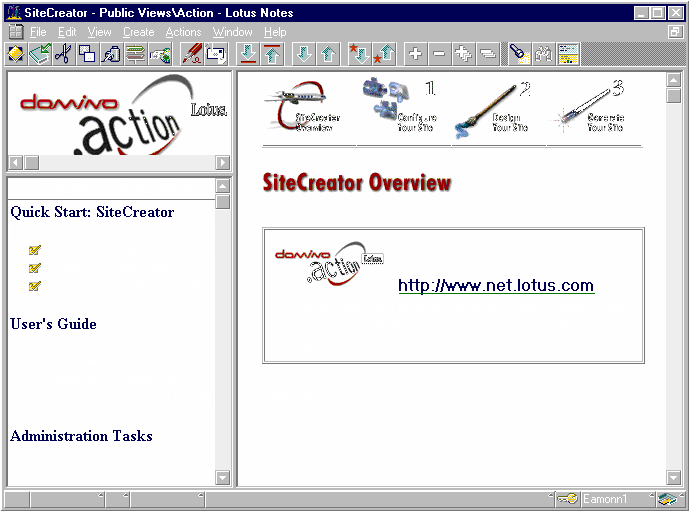
Task: Click the Collapse All double-minus icon
Action: point(488,54)
